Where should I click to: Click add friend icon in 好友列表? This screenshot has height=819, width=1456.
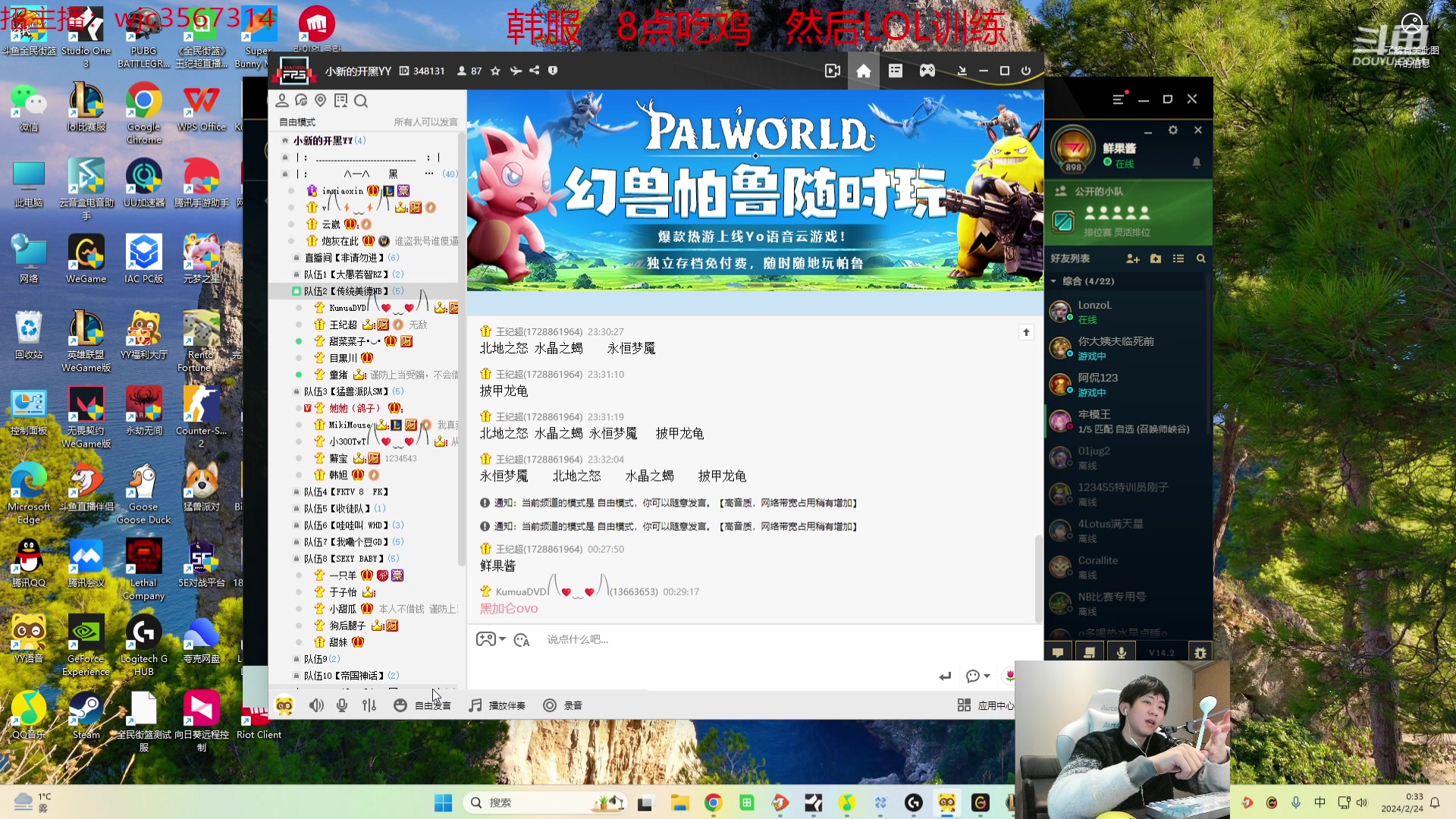coord(1133,259)
